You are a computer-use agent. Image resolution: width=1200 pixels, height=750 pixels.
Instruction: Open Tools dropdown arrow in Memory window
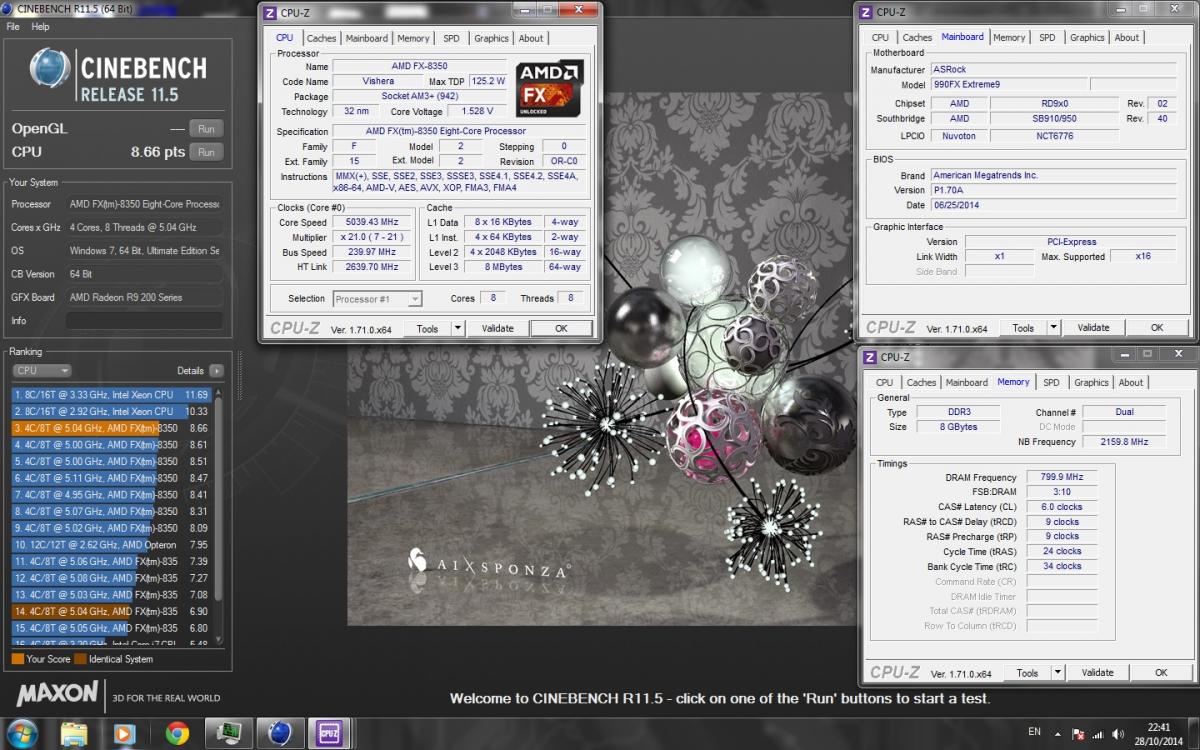(x=1057, y=673)
